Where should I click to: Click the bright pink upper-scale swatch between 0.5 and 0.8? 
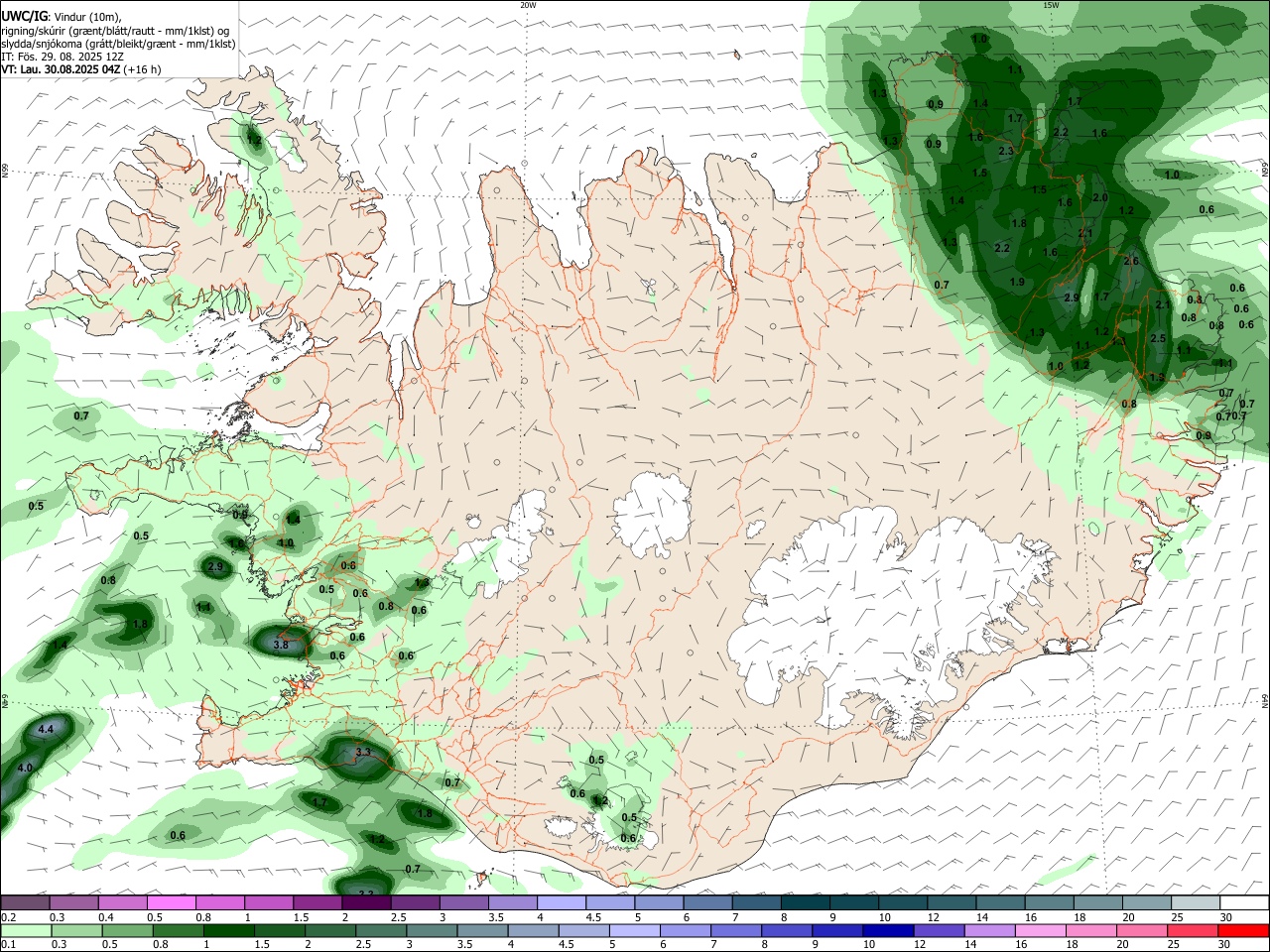pyautogui.click(x=170, y=903)
